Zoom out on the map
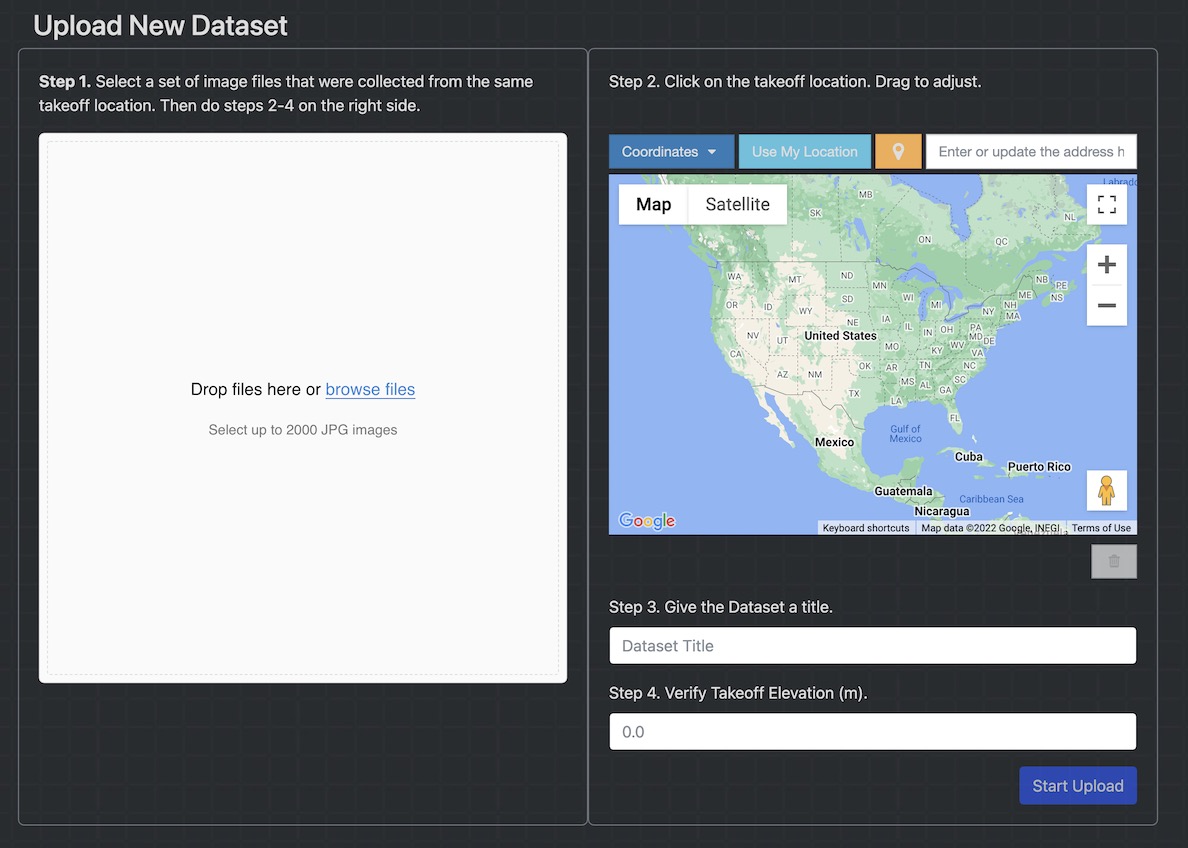1188x848 pixels. tap(1106, 306)
